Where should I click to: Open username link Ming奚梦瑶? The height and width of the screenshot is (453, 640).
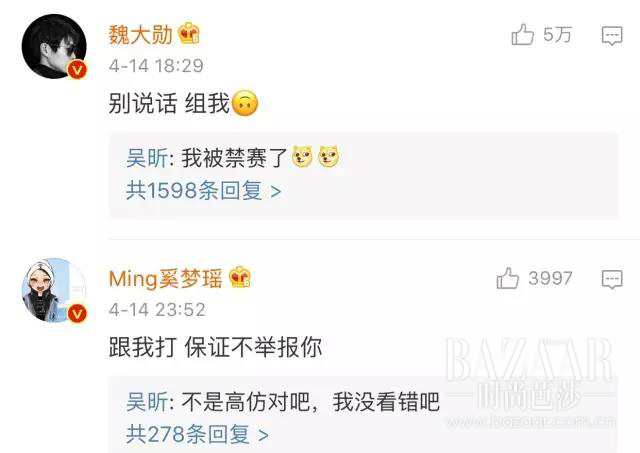166,279
